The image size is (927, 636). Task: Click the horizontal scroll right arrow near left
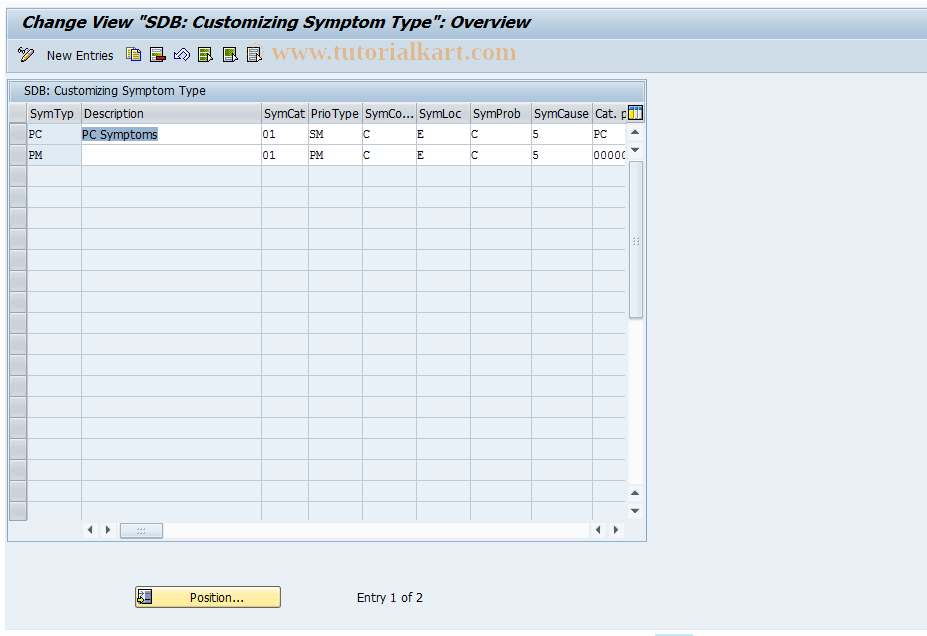108,530
